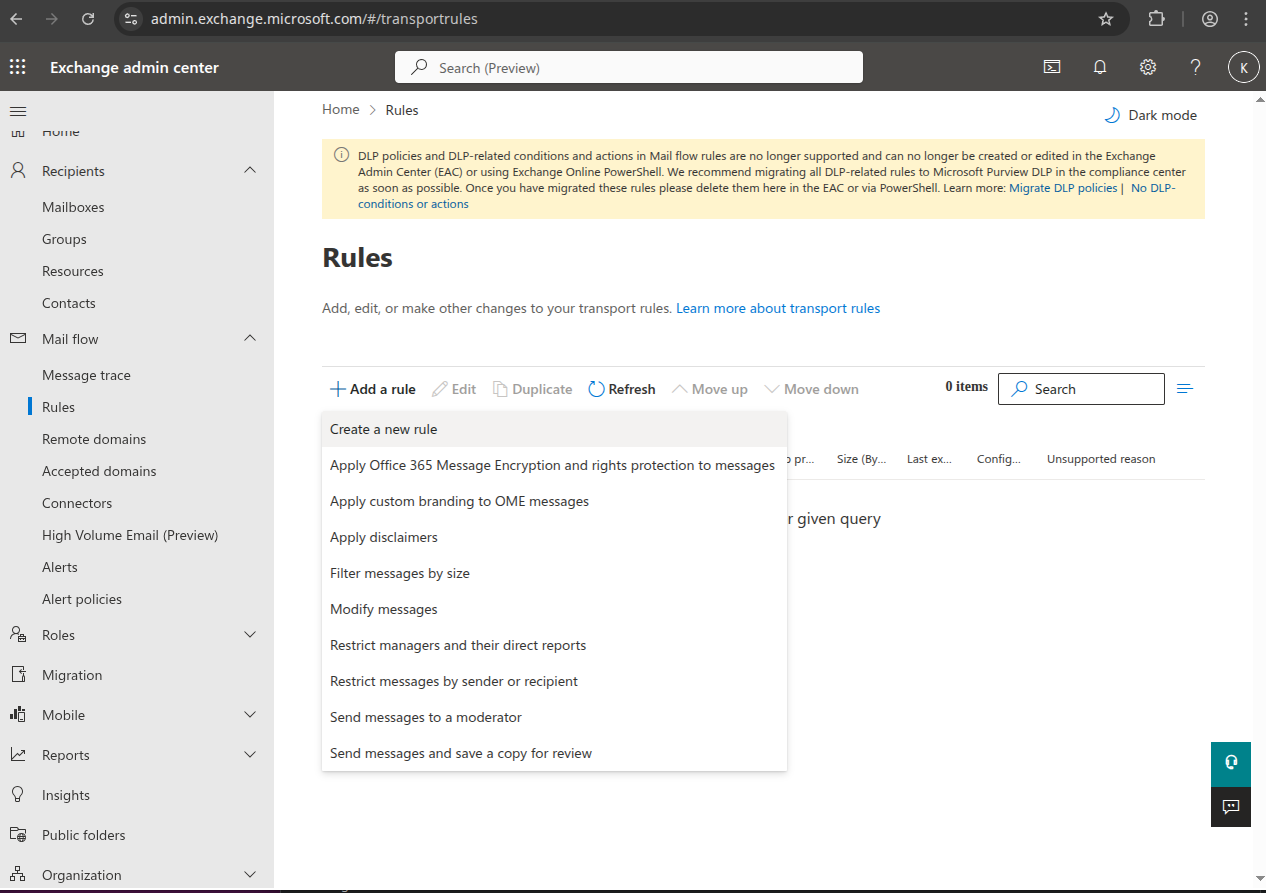
Task: Expand the Roles section chevron
Action: [250, 635]
